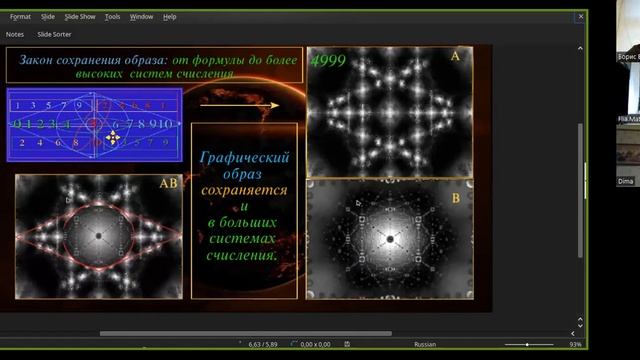Click the horizontal scroll left arrow
The image size is (640, 360).
[x=573, y=333]
